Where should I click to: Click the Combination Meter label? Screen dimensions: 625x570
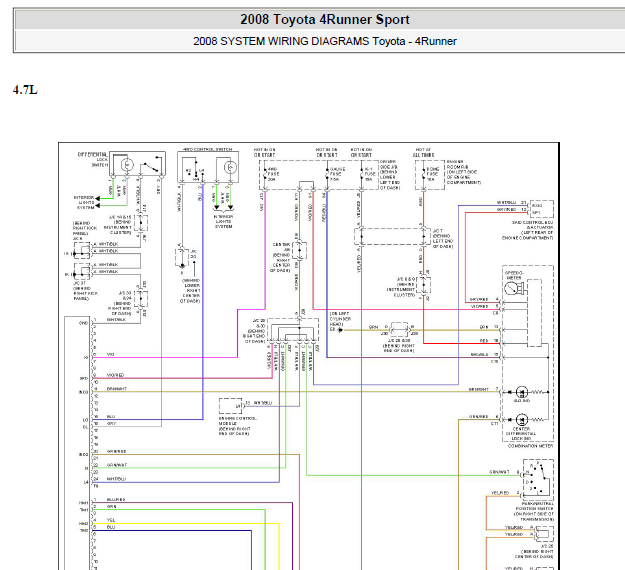[x=530, y=446]
